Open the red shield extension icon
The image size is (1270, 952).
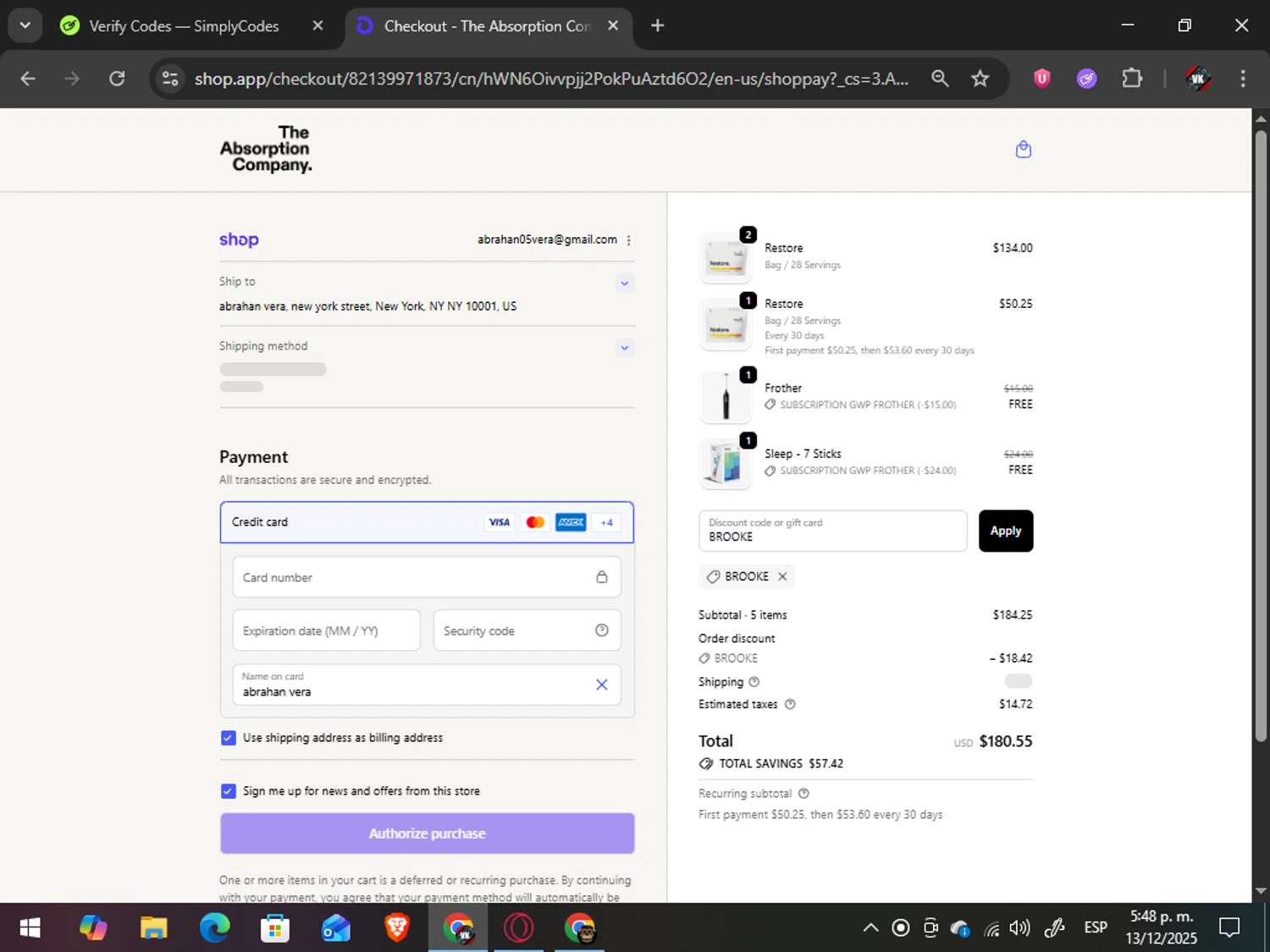coord(1041,79)
